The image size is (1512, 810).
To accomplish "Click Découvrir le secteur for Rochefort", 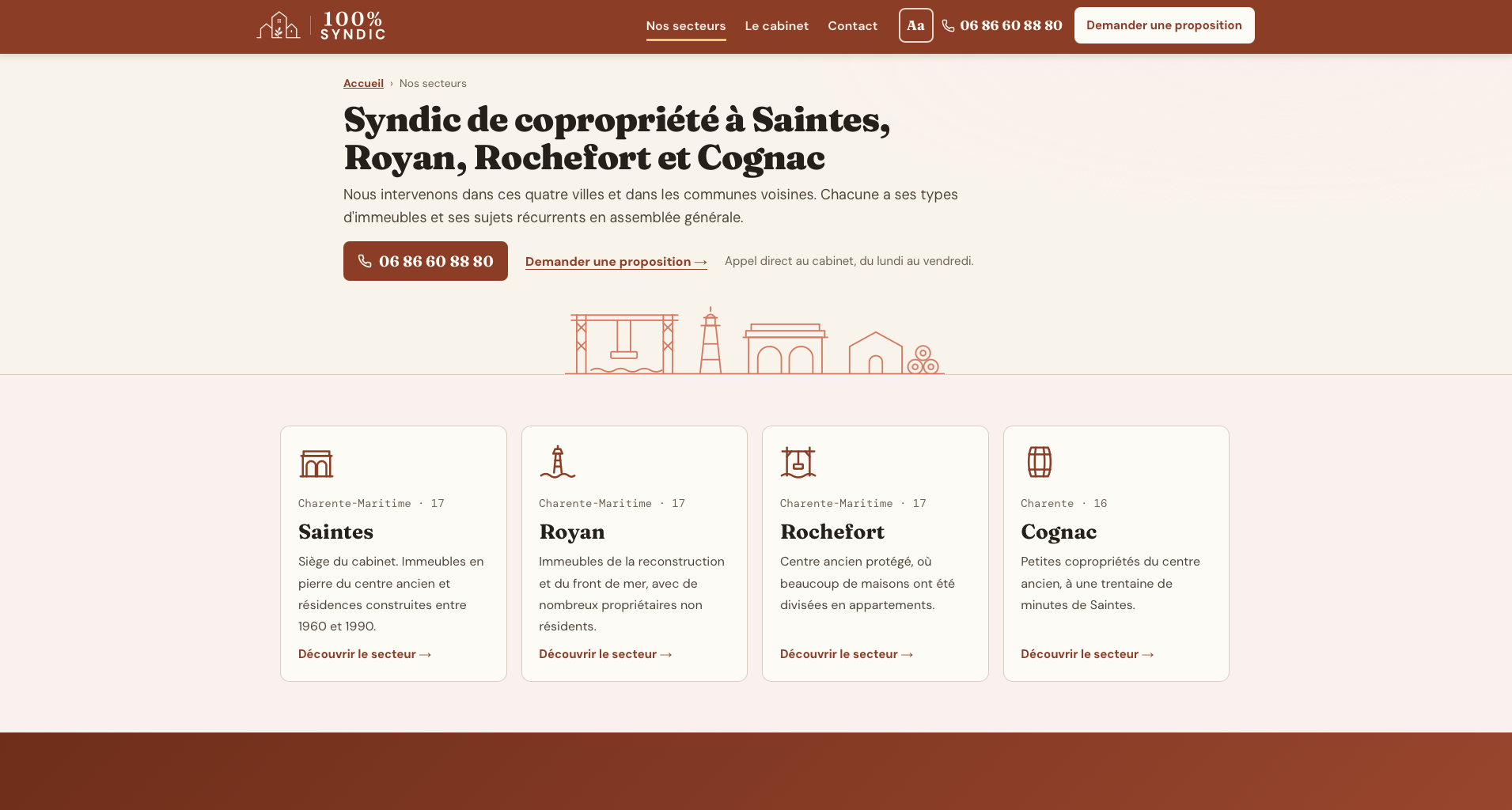I will (847, 654).
